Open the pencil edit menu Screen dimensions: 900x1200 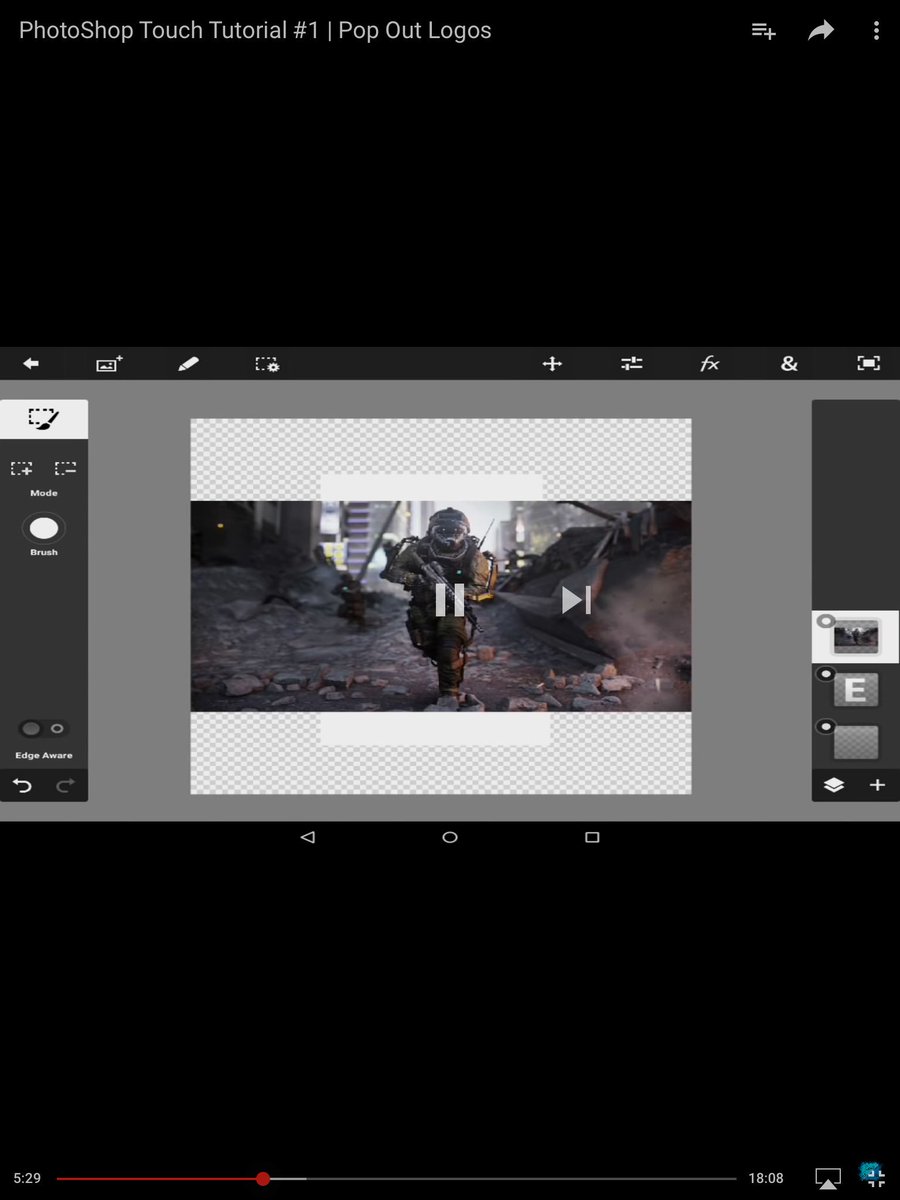pyautogui.click(x=188, y=364)
